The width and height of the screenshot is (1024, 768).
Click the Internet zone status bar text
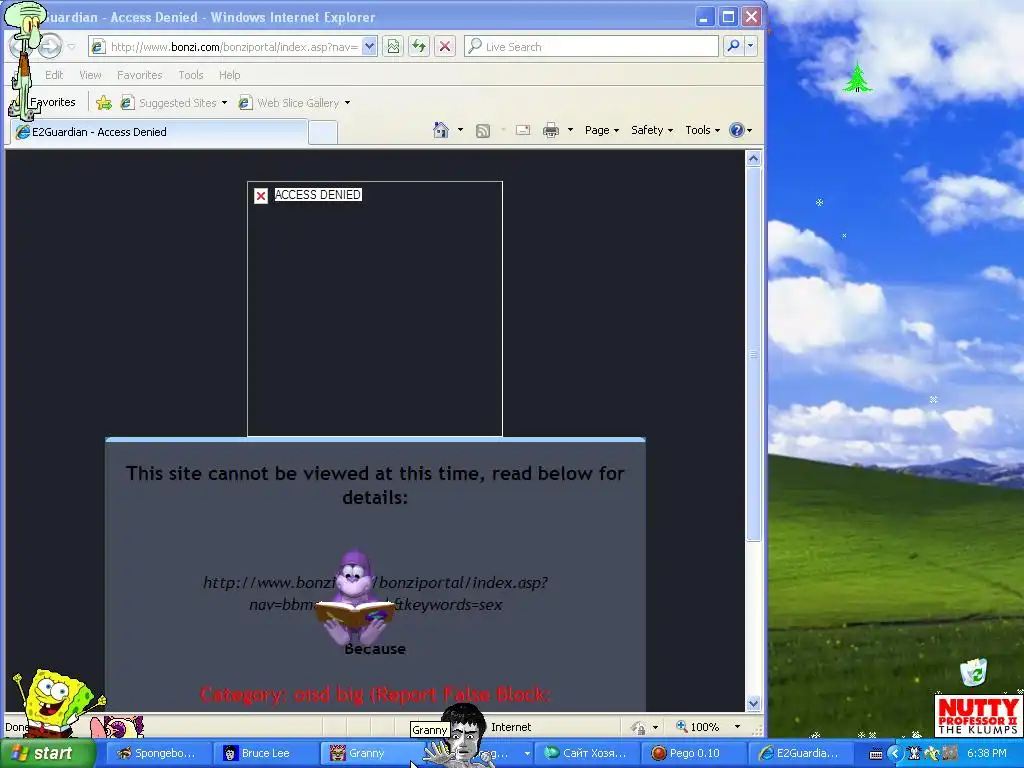[511, 727]
